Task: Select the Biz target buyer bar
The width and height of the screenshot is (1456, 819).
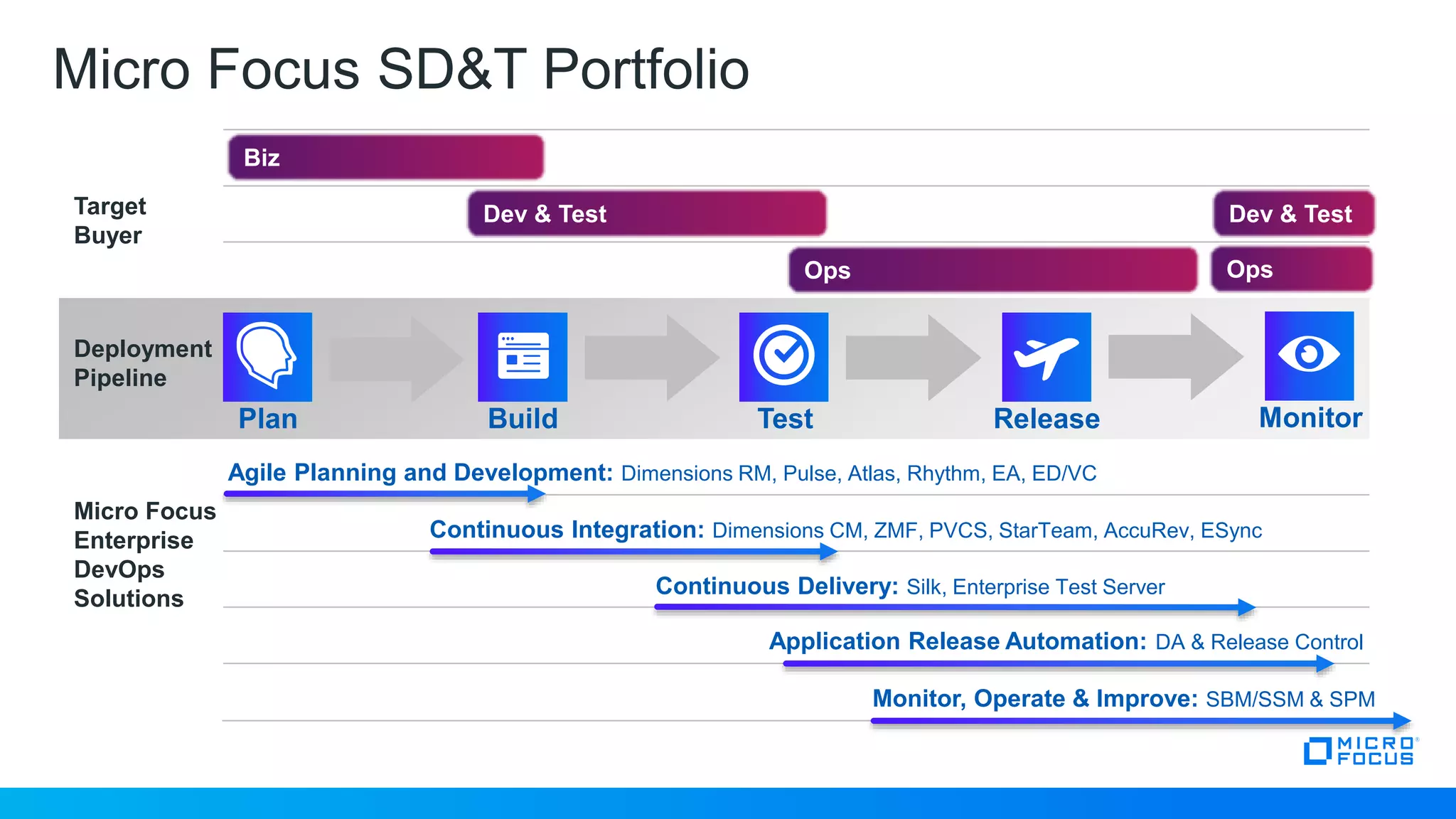Action: tap(386, 157)
